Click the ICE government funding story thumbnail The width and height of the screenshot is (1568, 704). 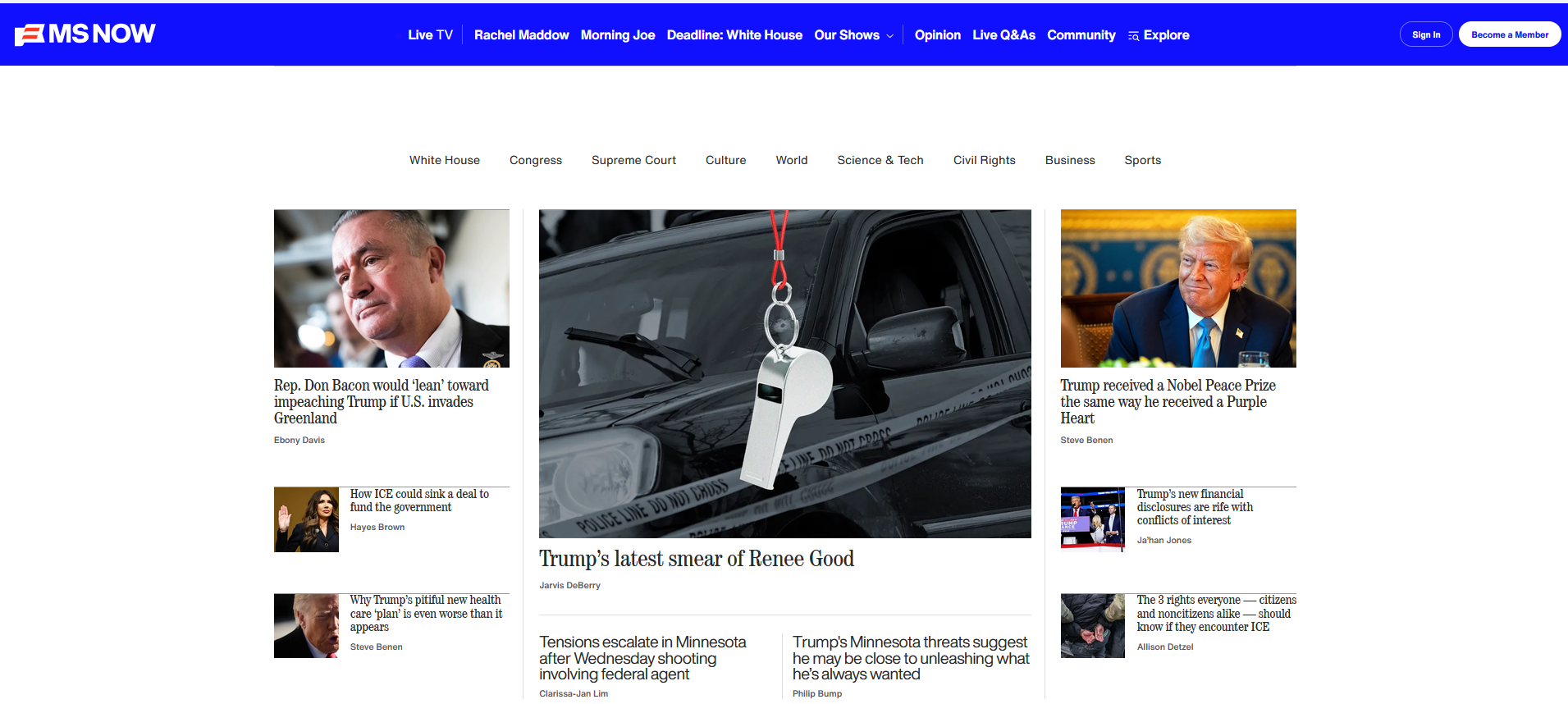click(306, 519)
